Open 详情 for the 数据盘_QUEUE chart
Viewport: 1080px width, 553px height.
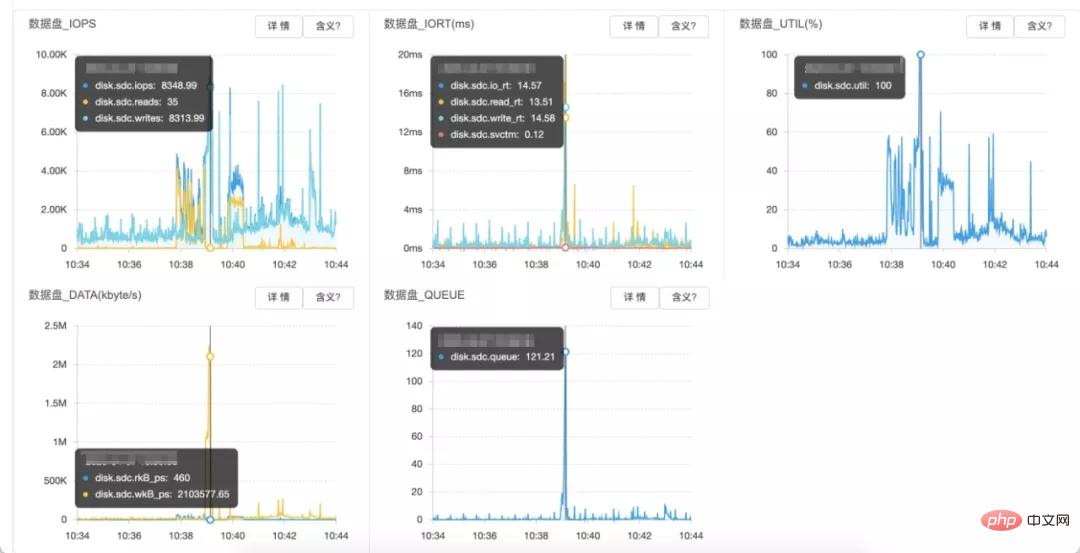[634, 297]
